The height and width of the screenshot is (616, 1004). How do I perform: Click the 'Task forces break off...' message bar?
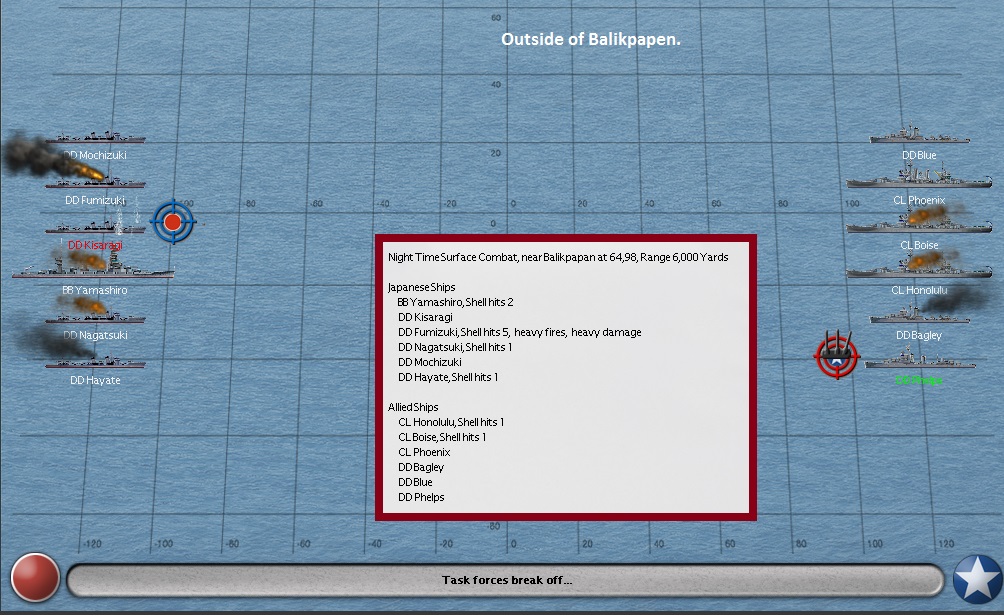coord(506,580)
